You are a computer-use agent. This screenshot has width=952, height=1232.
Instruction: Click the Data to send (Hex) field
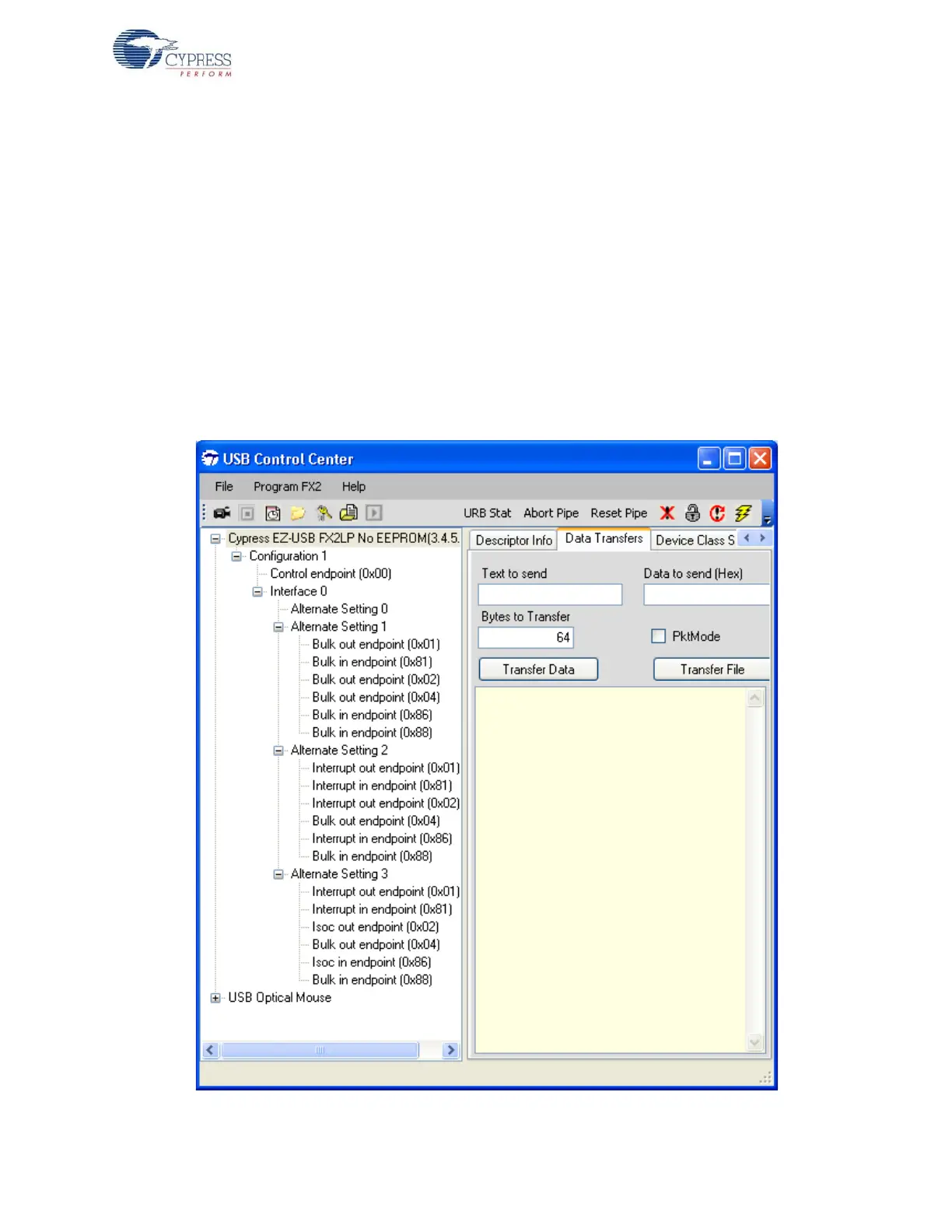pyautogui.click(x=706, y=595)
